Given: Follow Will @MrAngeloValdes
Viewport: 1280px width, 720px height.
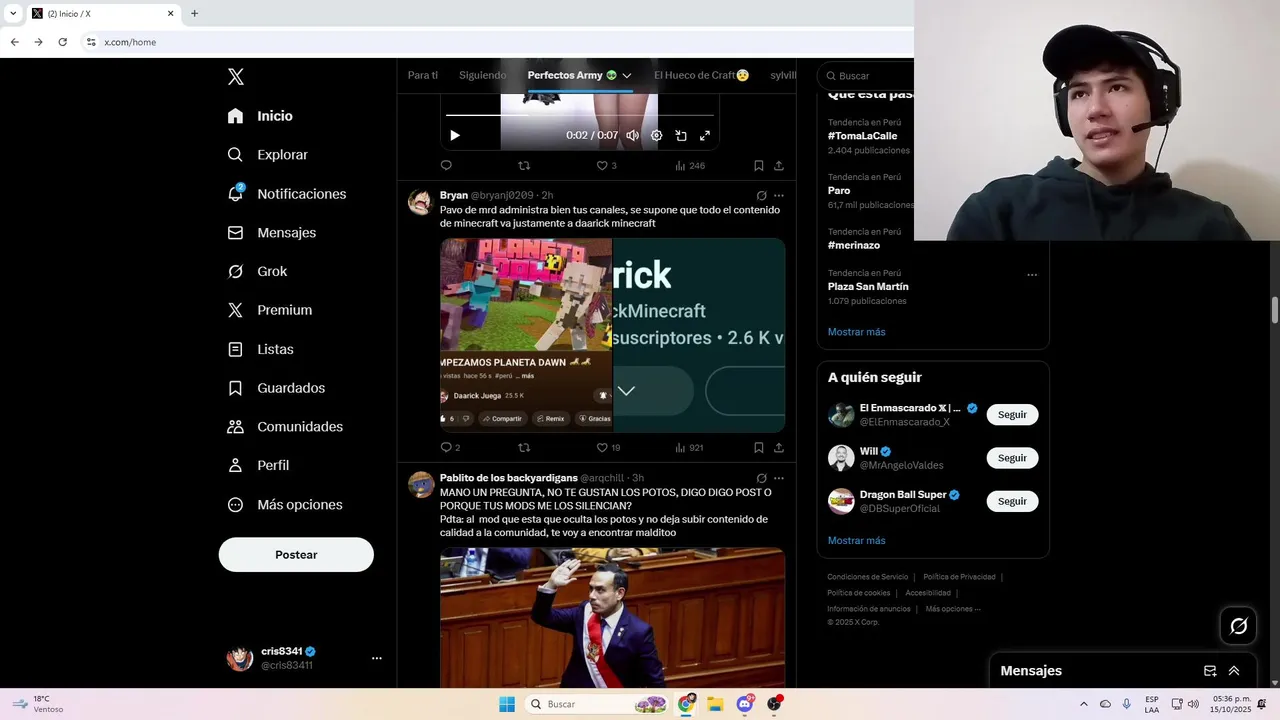Looking at the screenshot, I should tap(1012, 458).
